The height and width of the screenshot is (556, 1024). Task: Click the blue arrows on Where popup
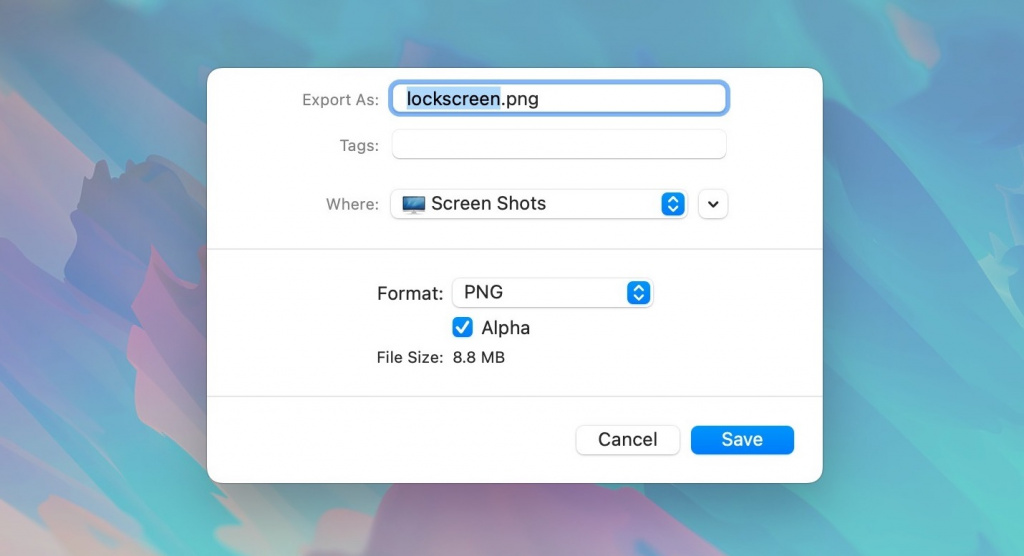tap(673, 204)
